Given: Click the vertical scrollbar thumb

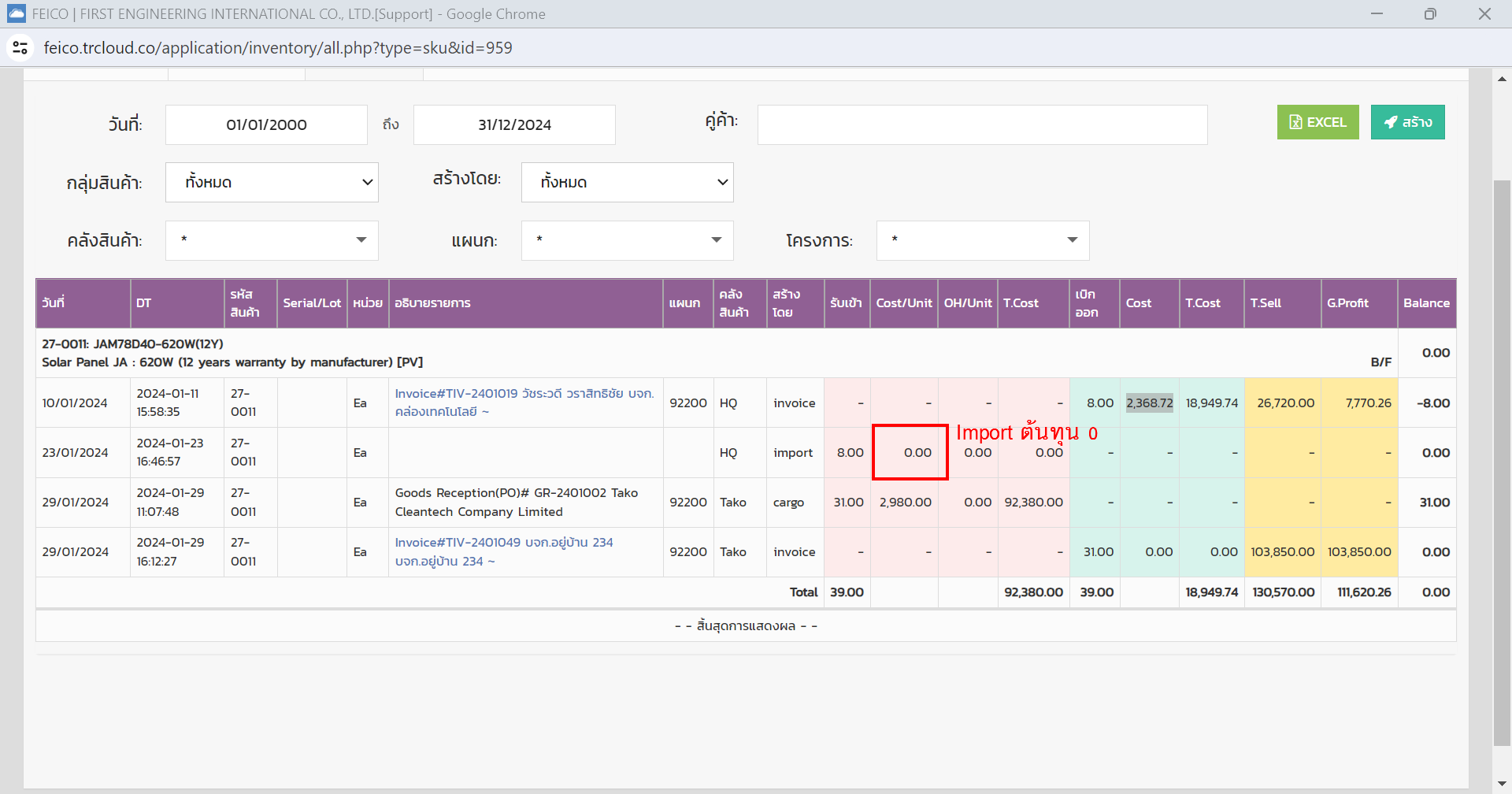Looking at the screenshot, I should 1502,463.
